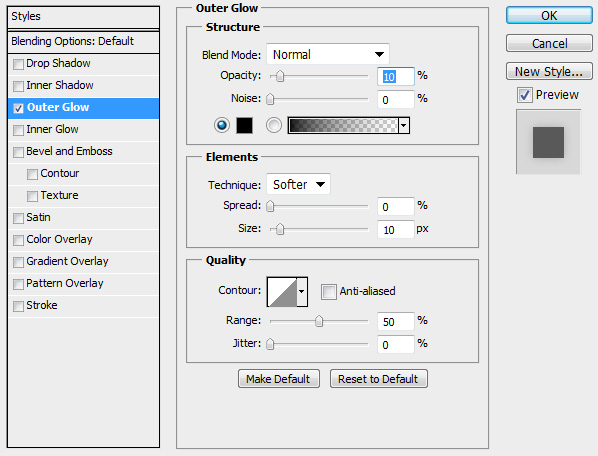
Task: Click the Size value field
Action: (x=395, y=230)
